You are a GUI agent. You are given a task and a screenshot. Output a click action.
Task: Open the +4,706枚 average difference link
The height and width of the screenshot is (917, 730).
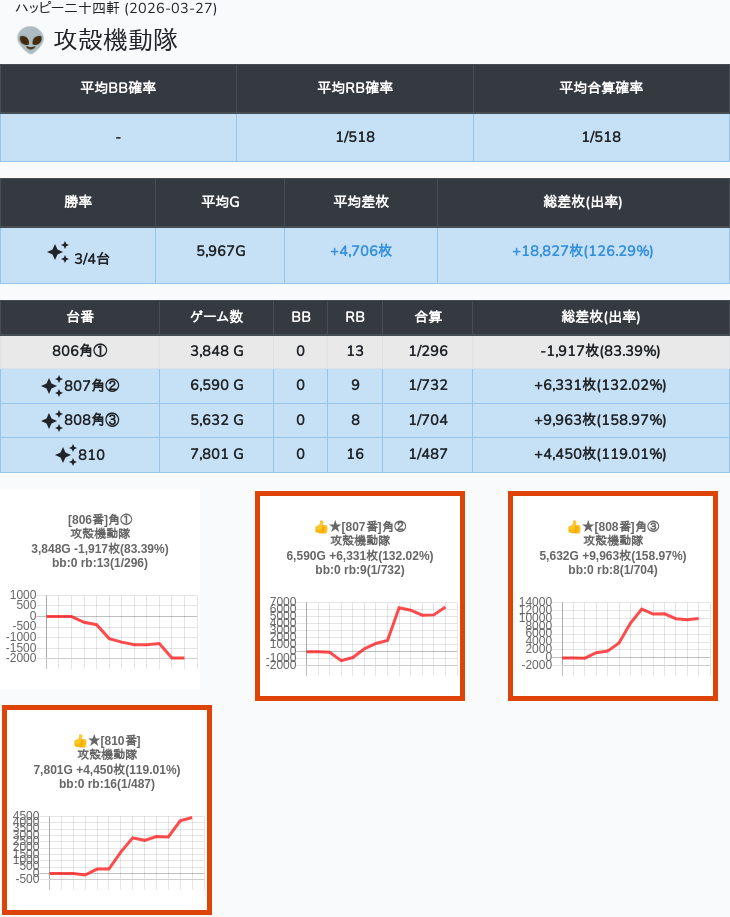361,251
